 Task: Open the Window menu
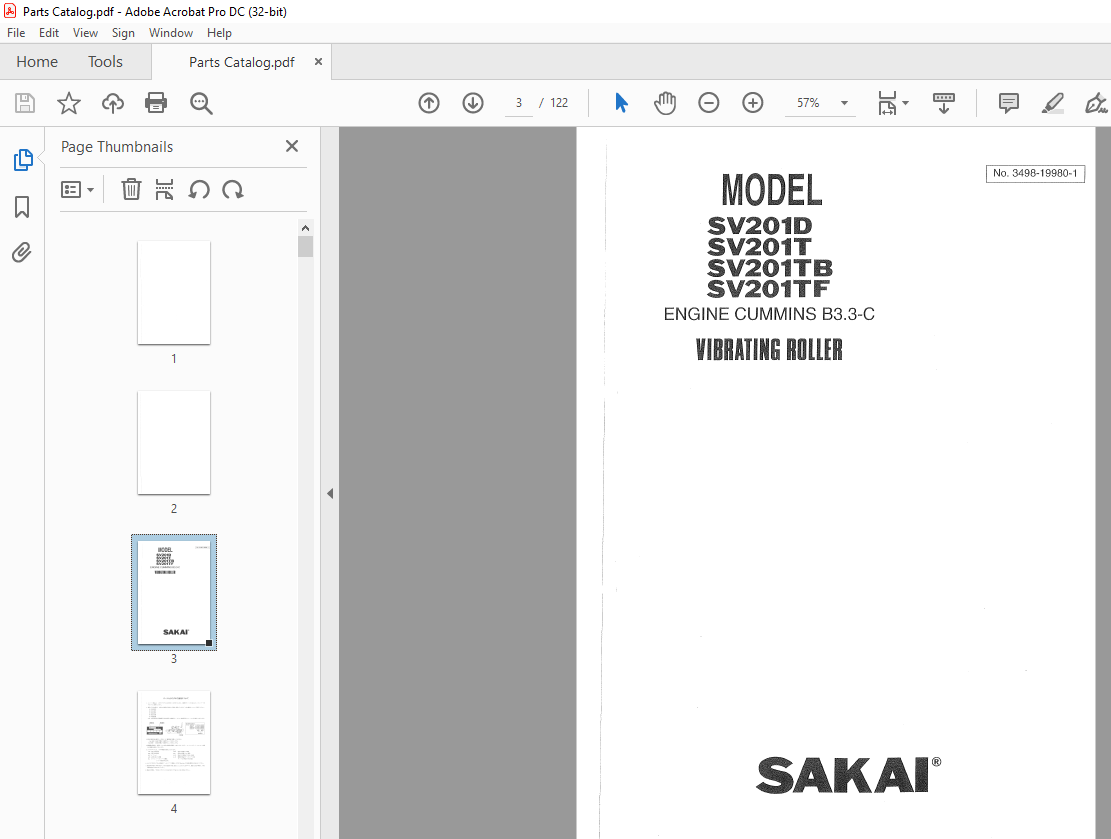[171, 33]
